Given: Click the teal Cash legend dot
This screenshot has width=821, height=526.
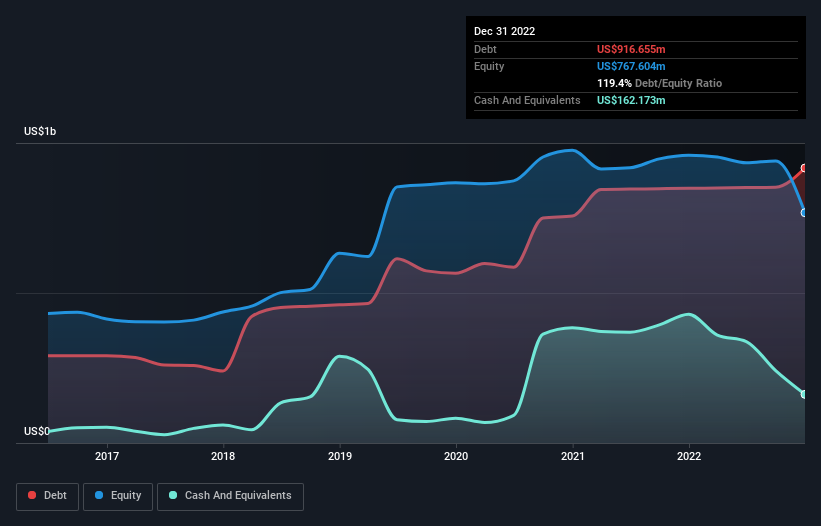Looking at the screenshot, I should [173, 495].
